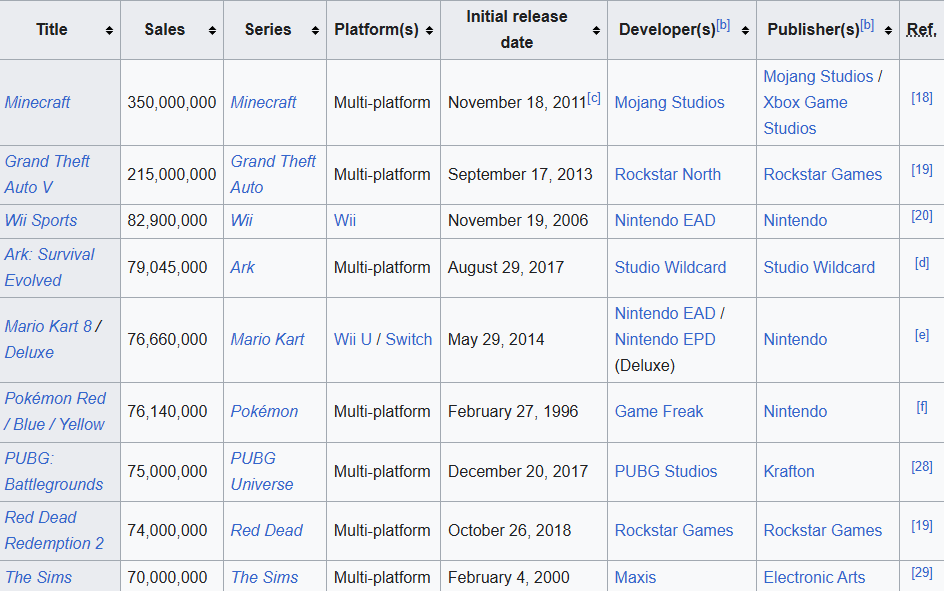Open Nintendo EAD link in Wii Sports row

(x=665, y=220)
